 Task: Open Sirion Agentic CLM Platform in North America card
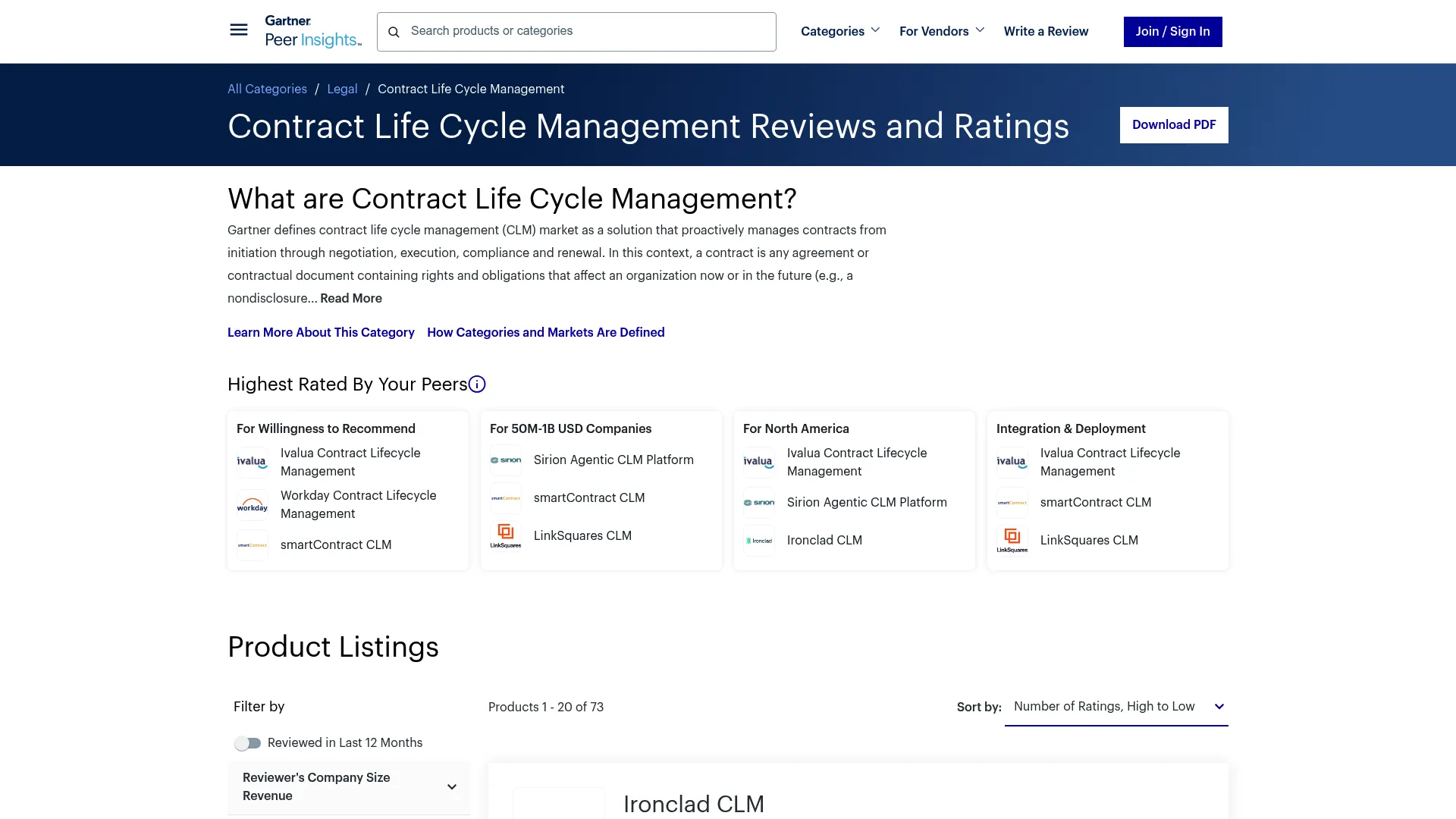867,503
